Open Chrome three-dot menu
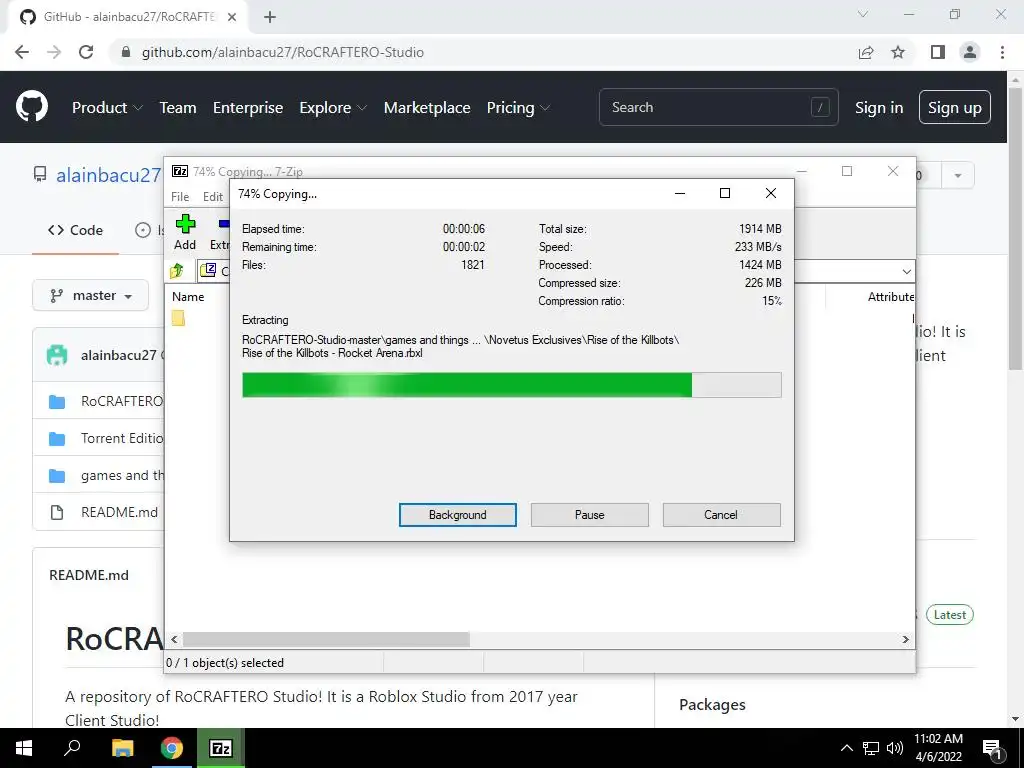This screenshot has width=1024, height=768. tap(1002, 52)
